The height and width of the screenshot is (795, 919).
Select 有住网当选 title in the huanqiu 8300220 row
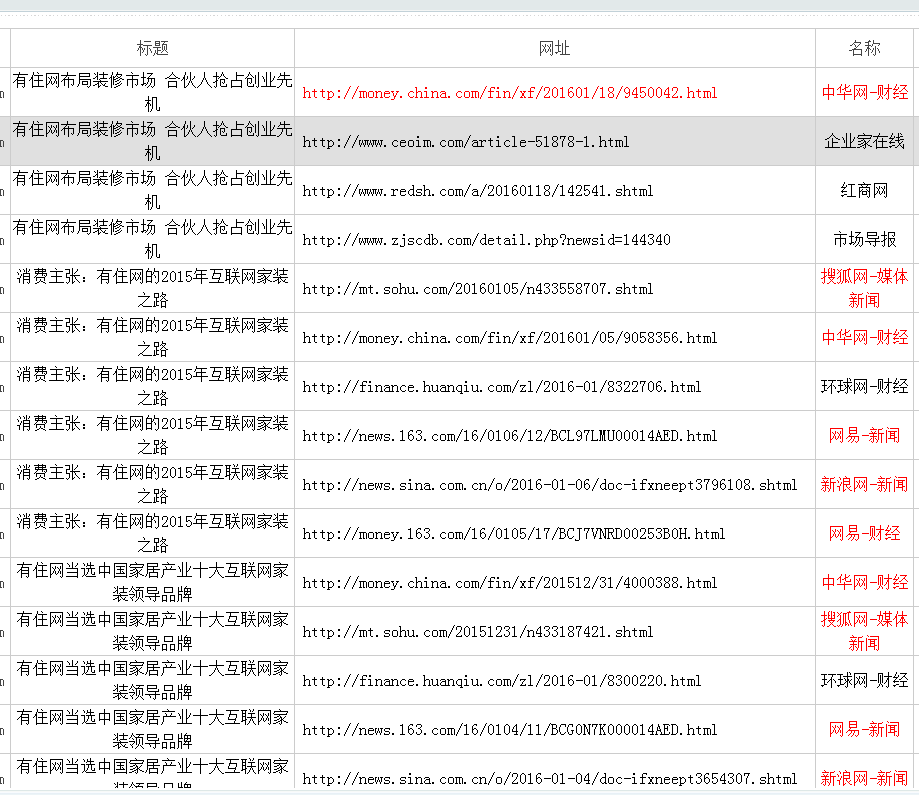[152, 681]
